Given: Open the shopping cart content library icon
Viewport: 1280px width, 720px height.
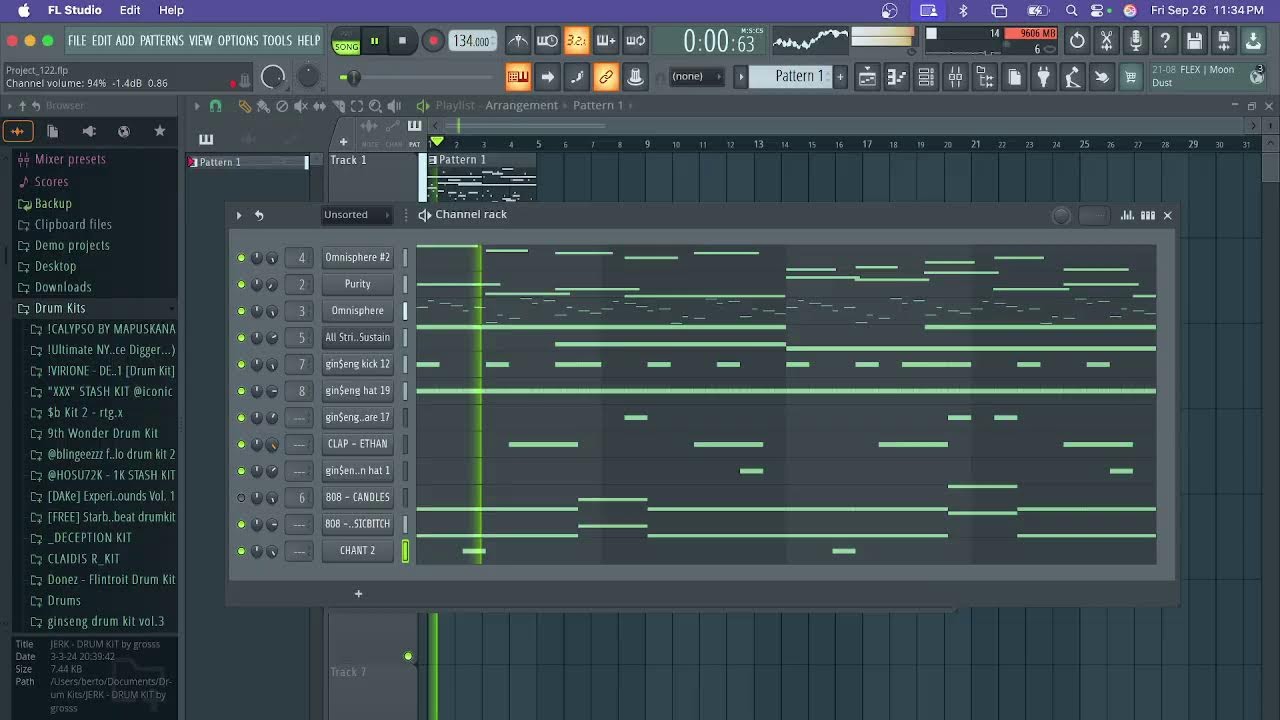Looking at the screenshot, I should [1131, 77].
